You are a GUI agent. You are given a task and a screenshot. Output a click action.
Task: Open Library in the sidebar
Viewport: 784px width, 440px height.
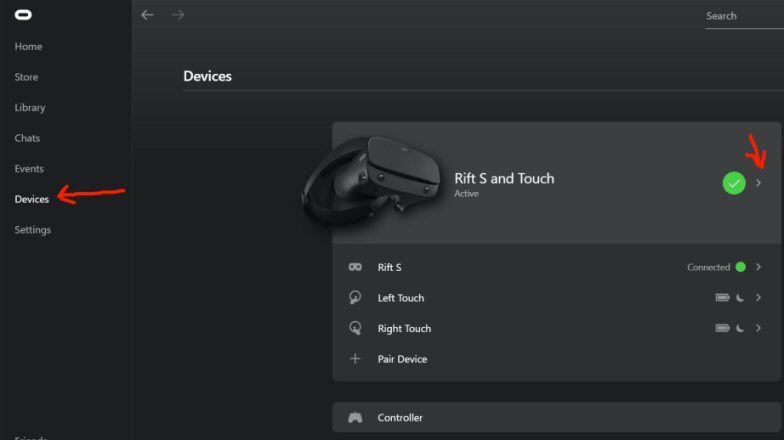(30, 108)
